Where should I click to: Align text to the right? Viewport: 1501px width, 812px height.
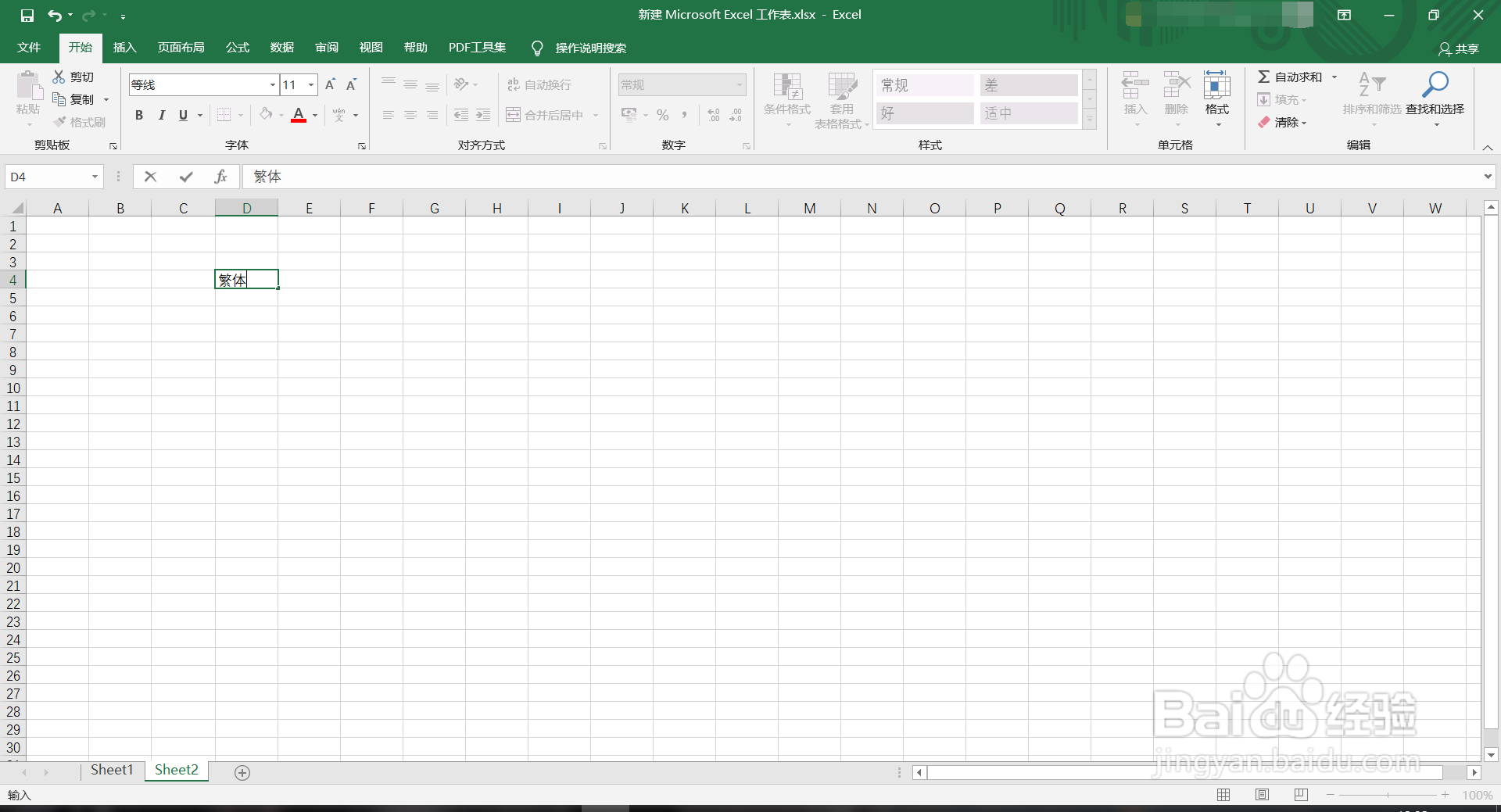[x=432, y=115]
